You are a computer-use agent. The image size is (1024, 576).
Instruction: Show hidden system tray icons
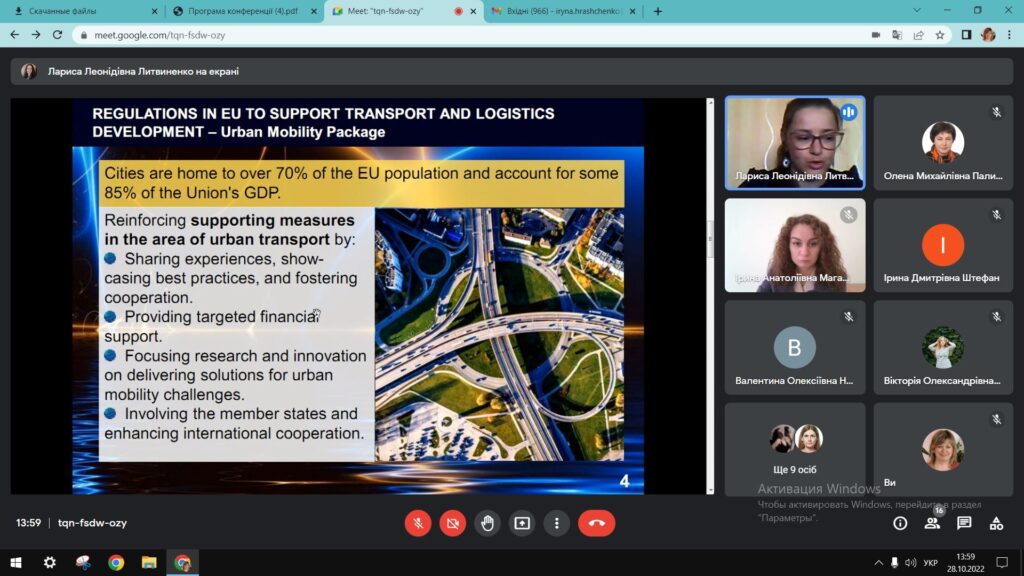click(x=879, y=563)
